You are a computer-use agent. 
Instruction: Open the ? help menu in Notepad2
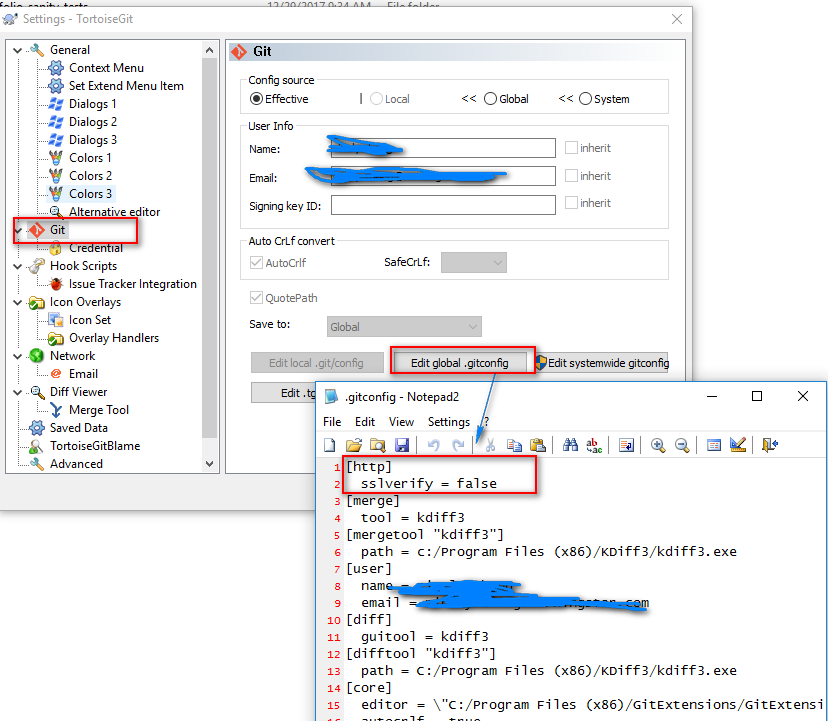click(x=486, y=422)
